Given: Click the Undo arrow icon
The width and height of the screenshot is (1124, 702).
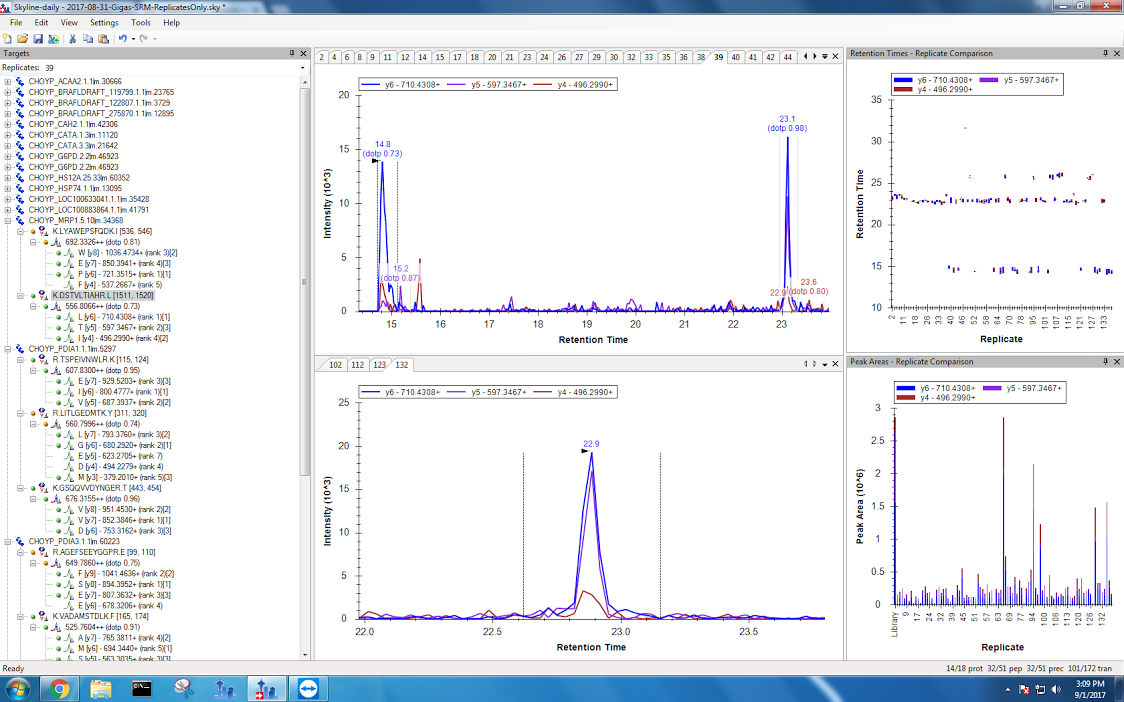Looking at the screenshot, I should click(x=123, y=38).
